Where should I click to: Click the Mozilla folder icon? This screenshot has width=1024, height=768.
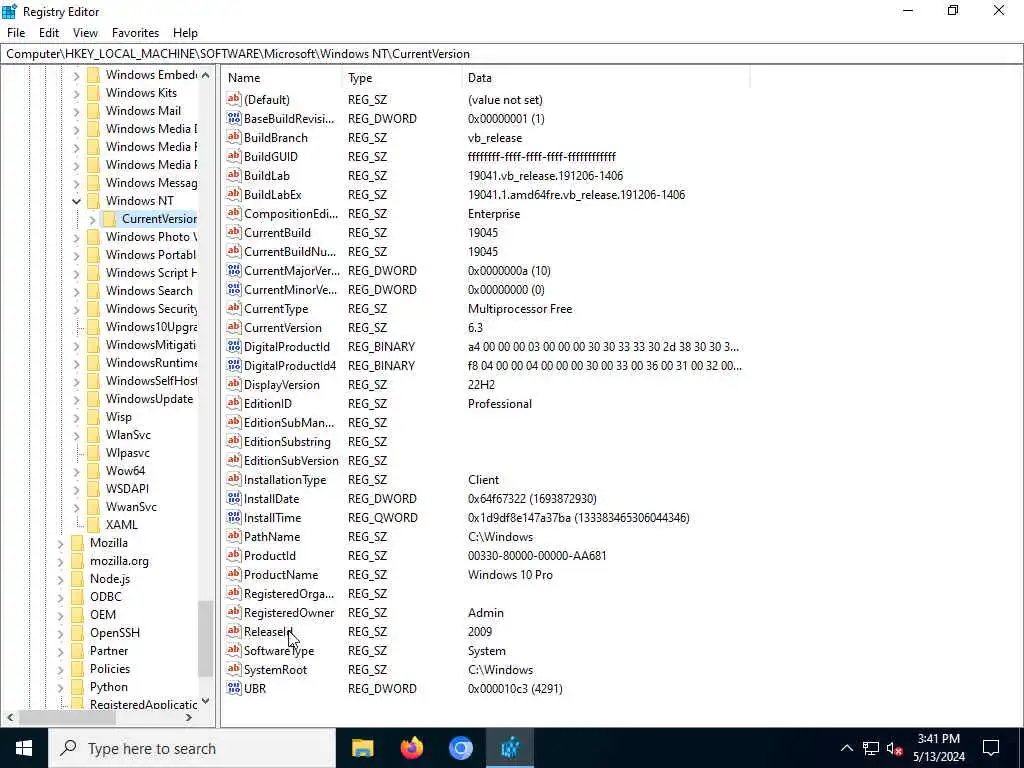pyautogui.click(x=78, y=543)
